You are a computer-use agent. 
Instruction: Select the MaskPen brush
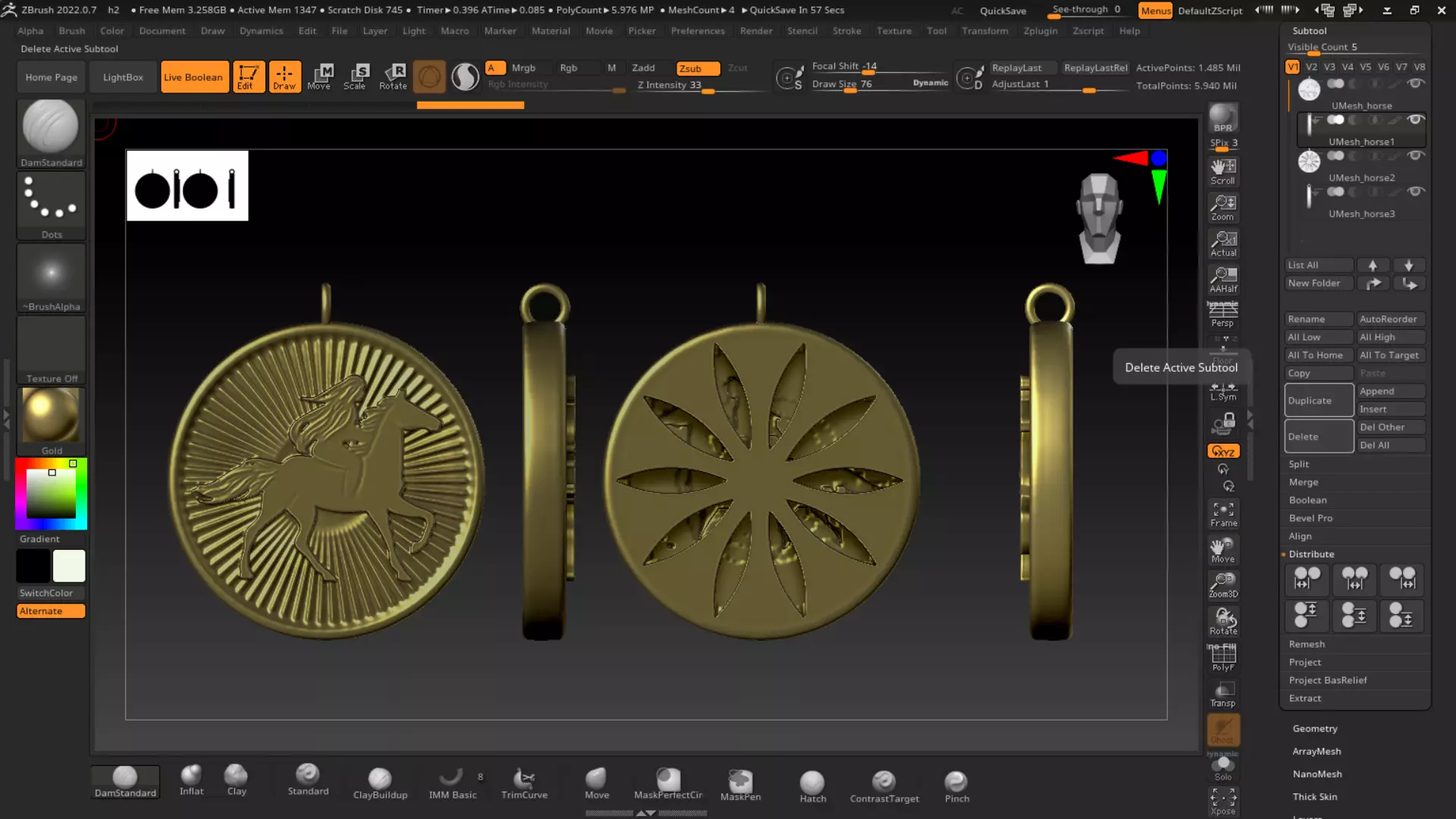click(740, 785)
